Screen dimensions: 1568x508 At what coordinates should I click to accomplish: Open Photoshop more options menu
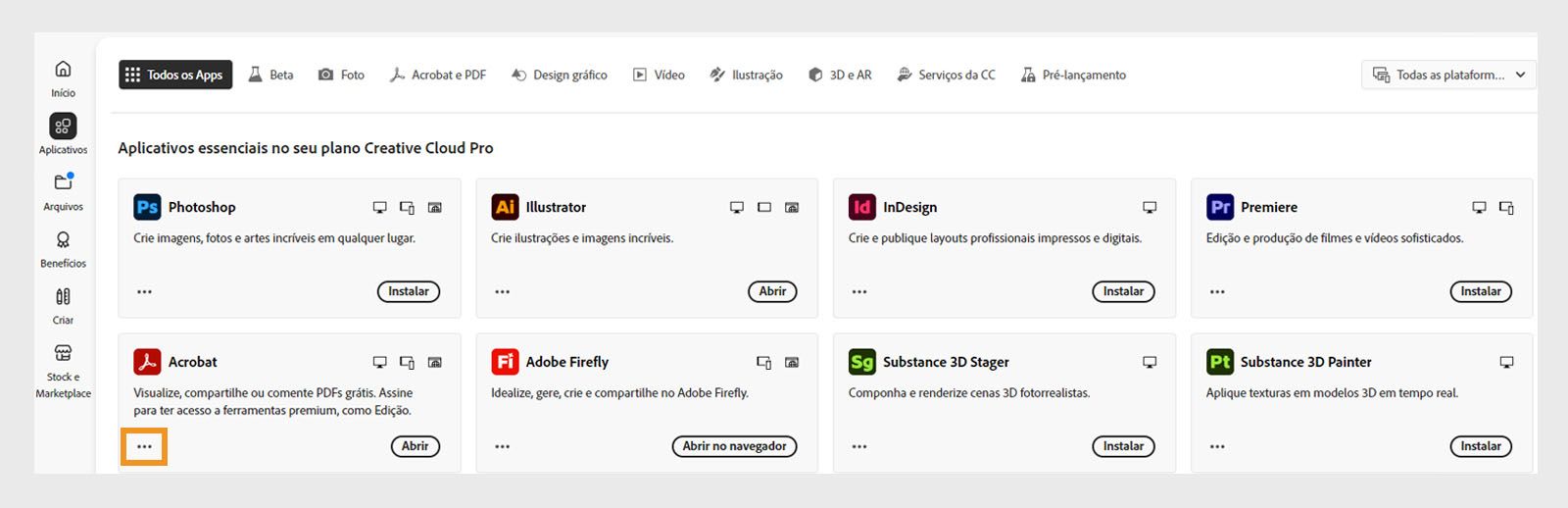pos(145,292)
